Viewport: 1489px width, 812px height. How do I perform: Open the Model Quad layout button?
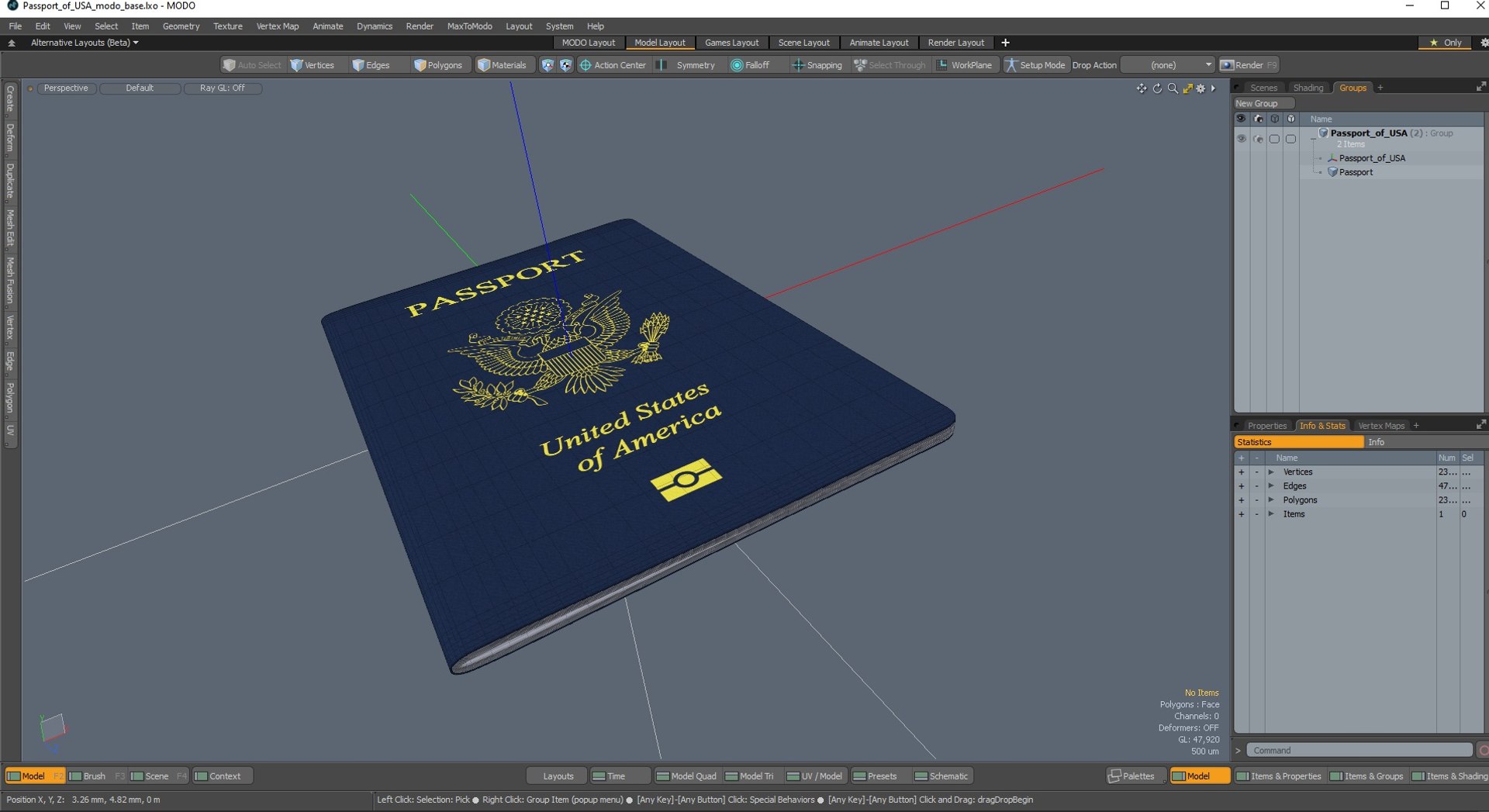[x=686, y=776]
